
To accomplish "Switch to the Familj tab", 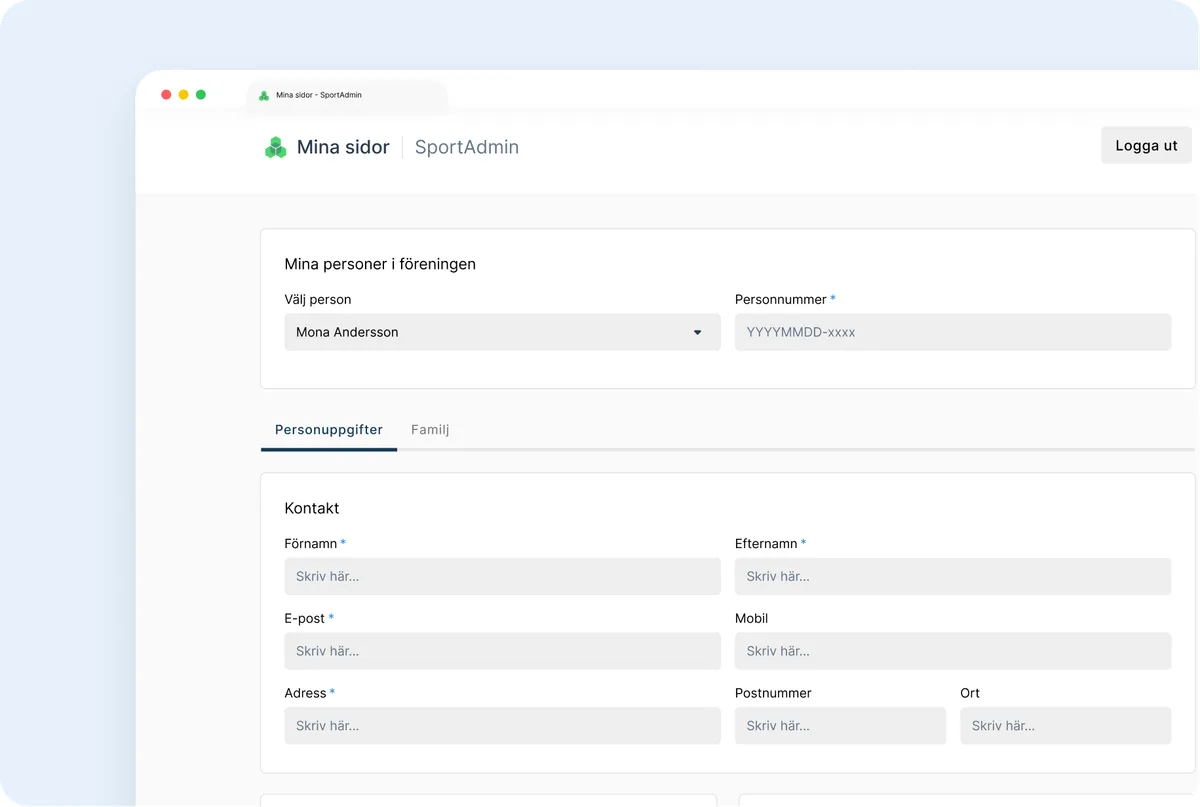I will pos(430,429).
